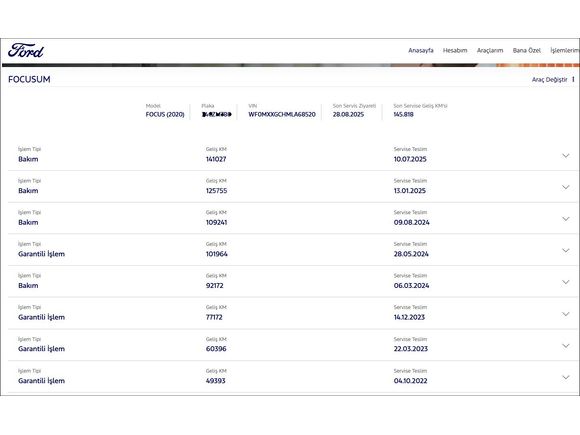Click the FOCUSUM vehicle title
The width and height of the screenshot is (580, 435).
click(x=29, y=80)
